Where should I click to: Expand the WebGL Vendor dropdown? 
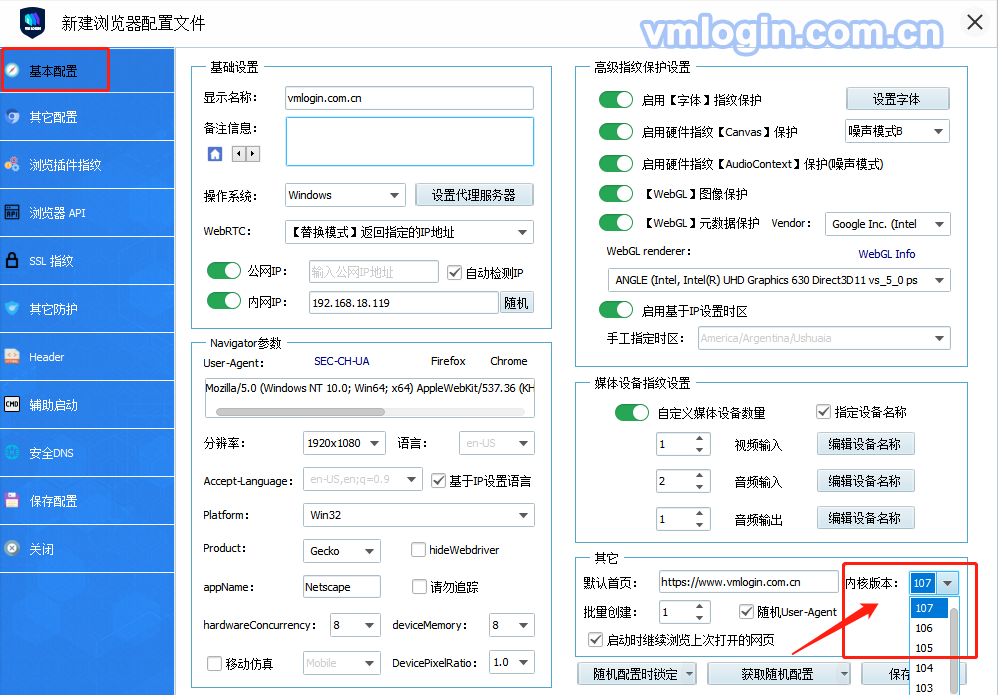[x=887, y=224]
